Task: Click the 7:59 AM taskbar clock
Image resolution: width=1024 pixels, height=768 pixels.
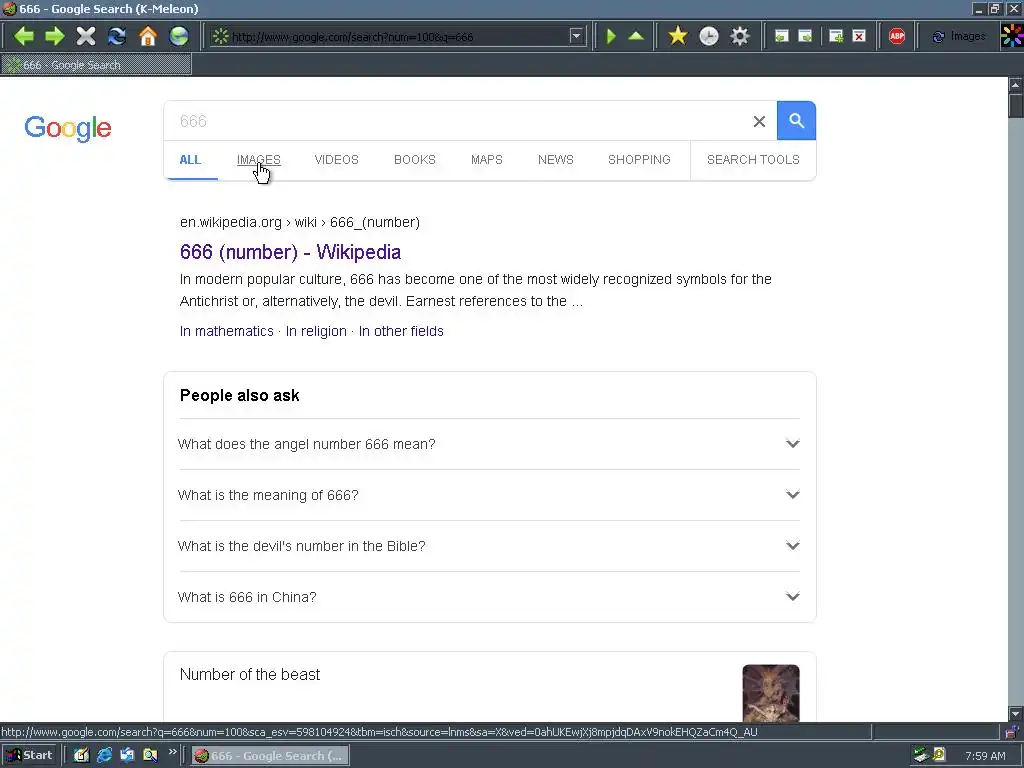Action: coord(985,756)
